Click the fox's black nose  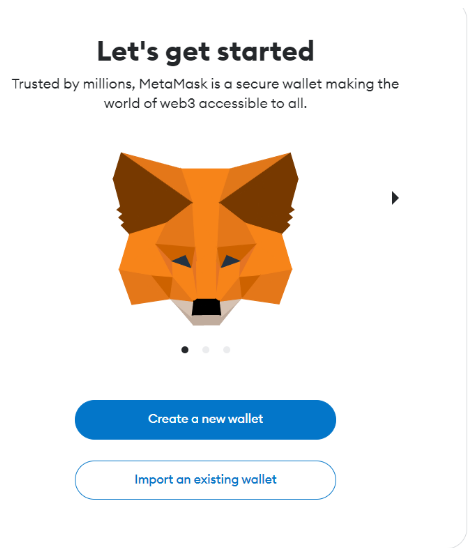click(x=206, y=307)
